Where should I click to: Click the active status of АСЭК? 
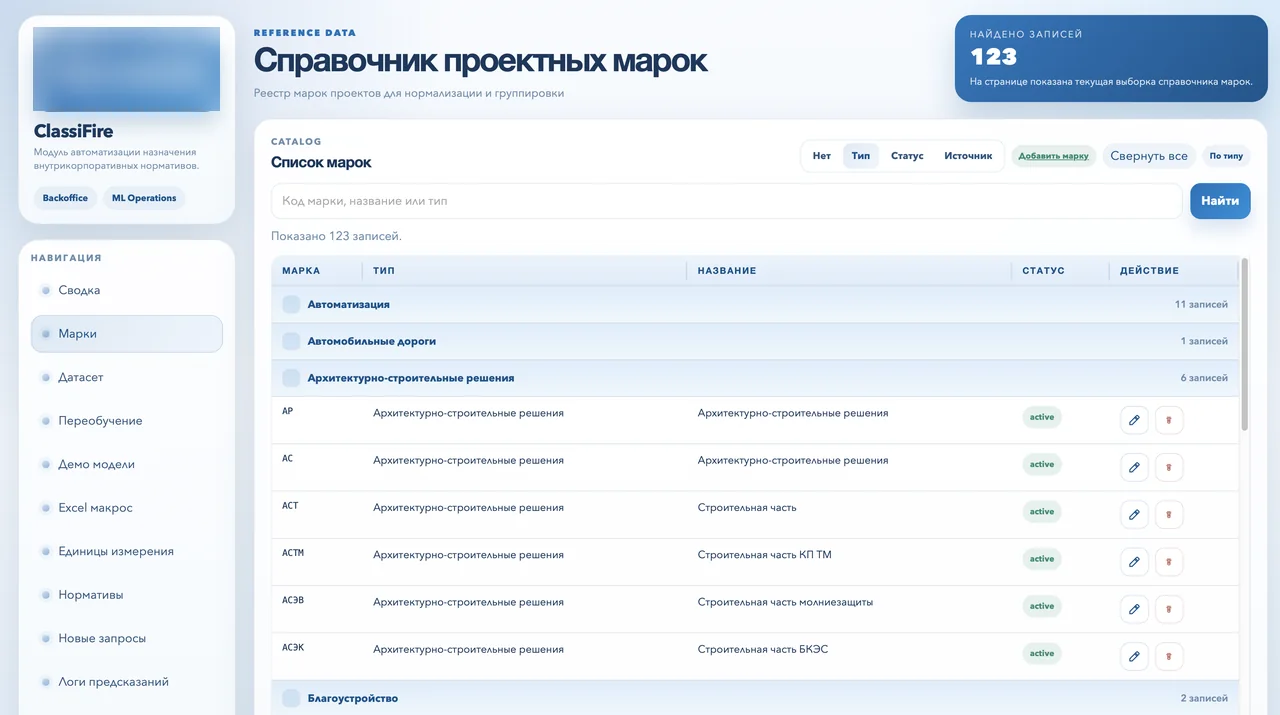1042,653
